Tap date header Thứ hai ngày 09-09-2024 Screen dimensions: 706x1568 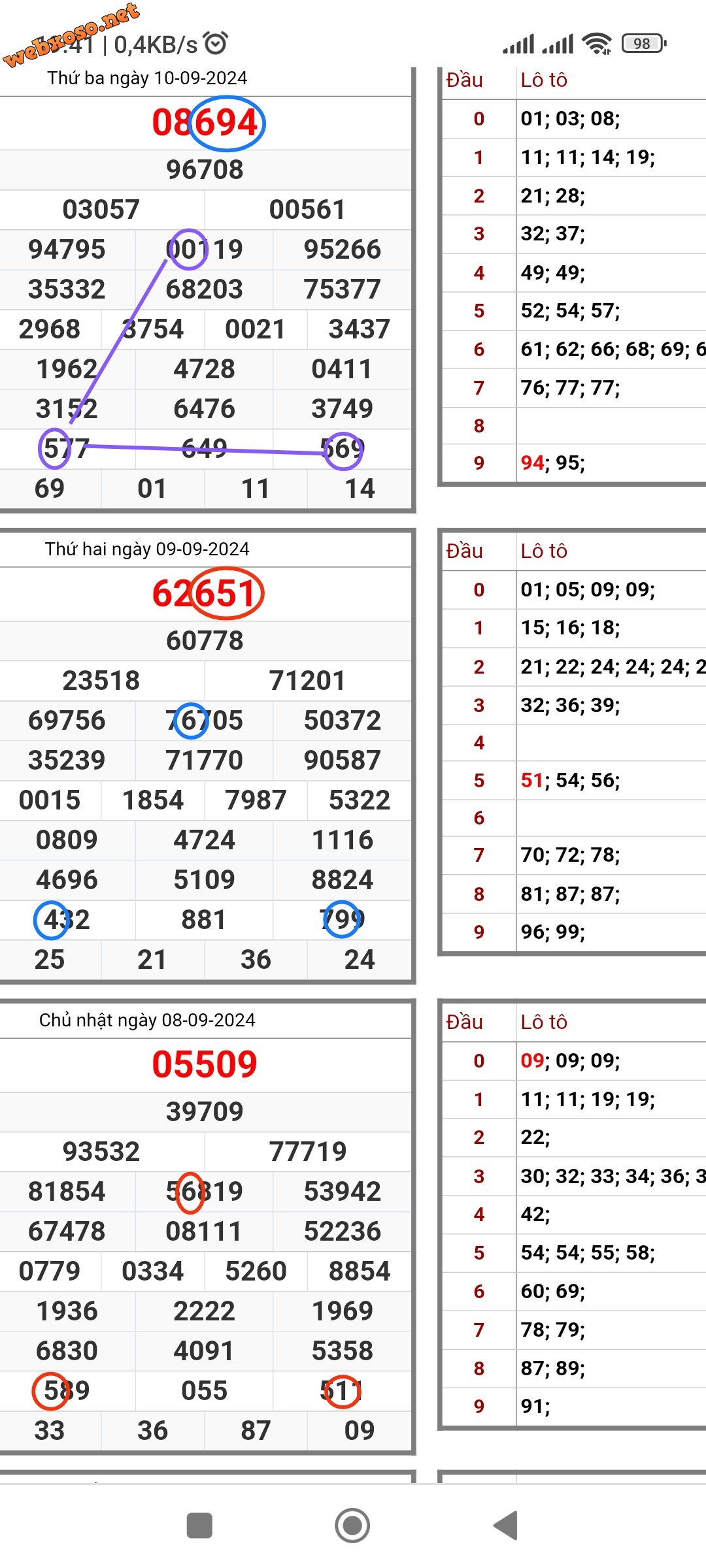(x=147, y=549)
